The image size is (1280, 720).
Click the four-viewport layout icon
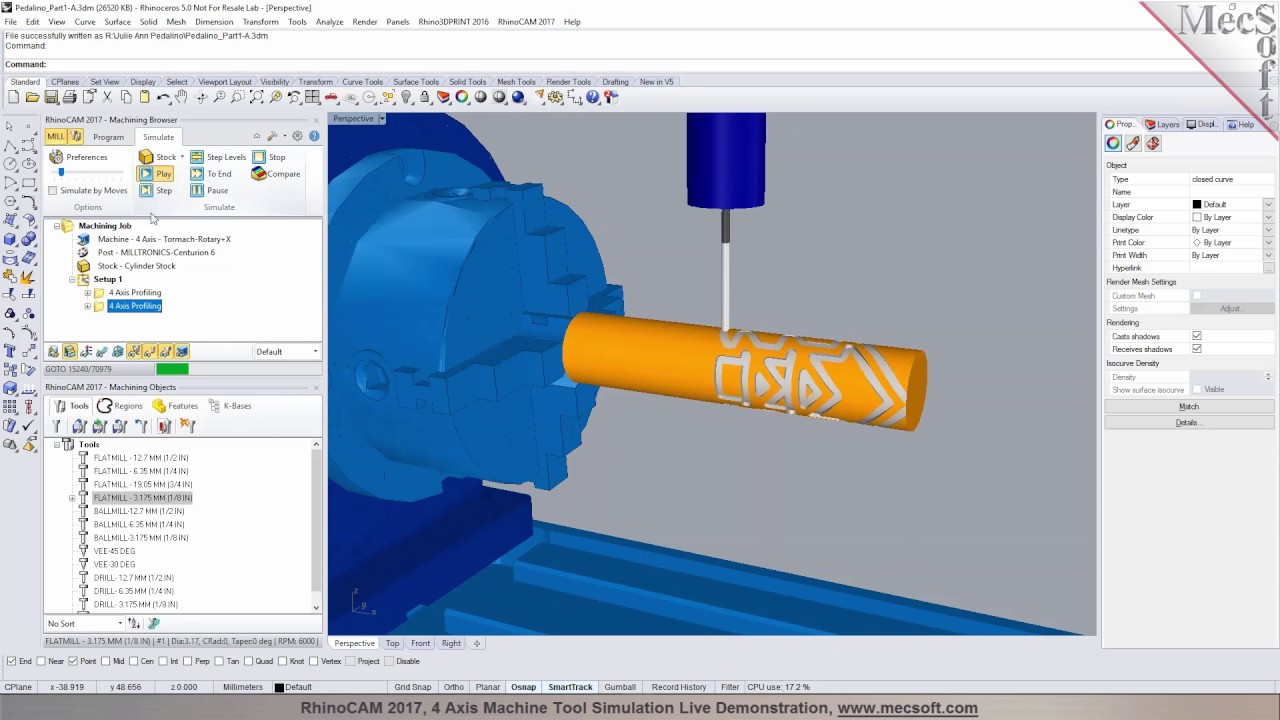(313, 97)
